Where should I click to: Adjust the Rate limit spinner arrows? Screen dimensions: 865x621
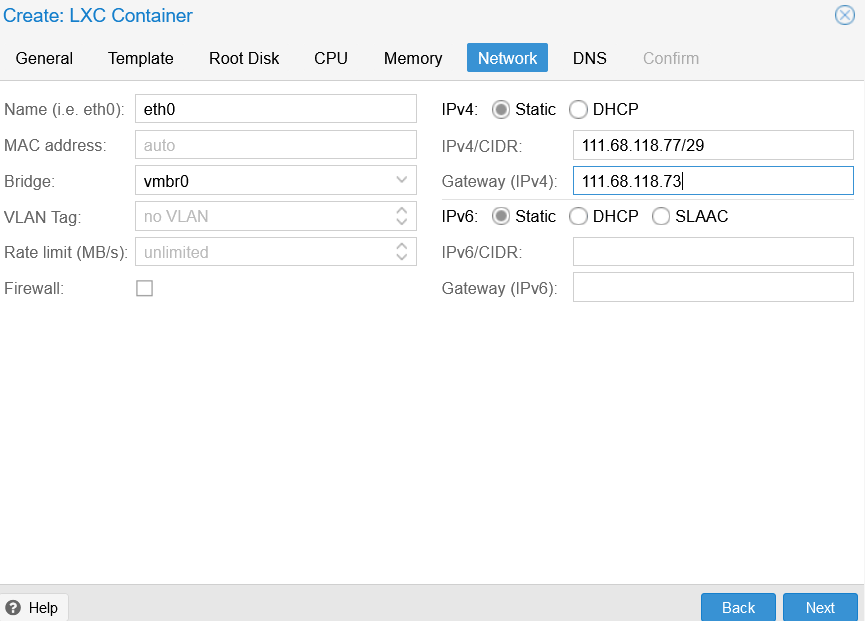[x=402, y=252]
